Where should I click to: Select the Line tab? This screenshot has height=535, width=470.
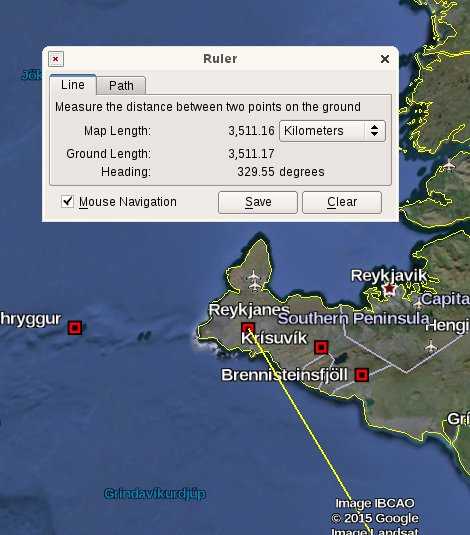73,85
